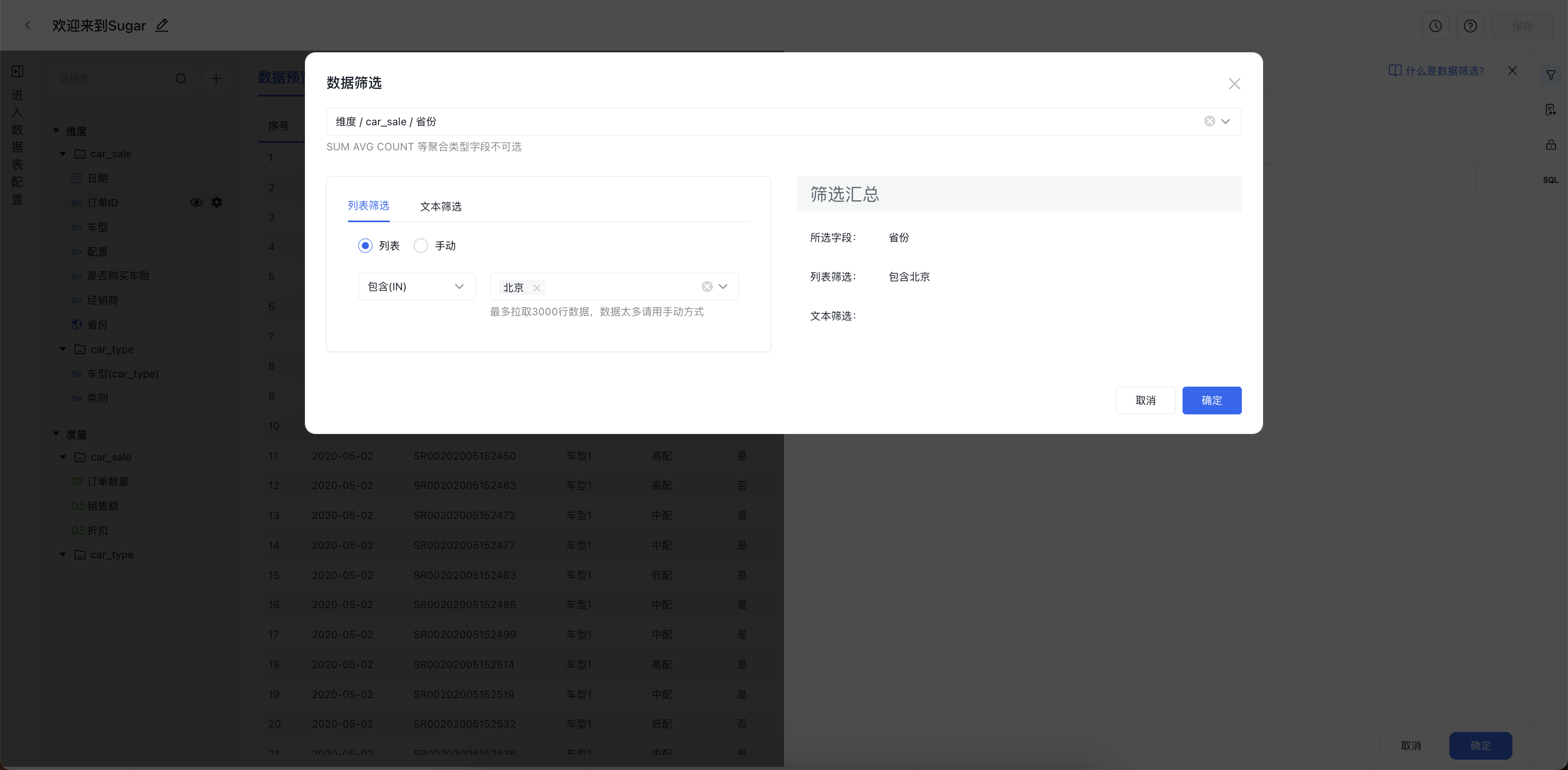Image resolution: width=1568 pixels, height=770 pixels.
Task: Select the 类别 field
Action: [97, 398]
